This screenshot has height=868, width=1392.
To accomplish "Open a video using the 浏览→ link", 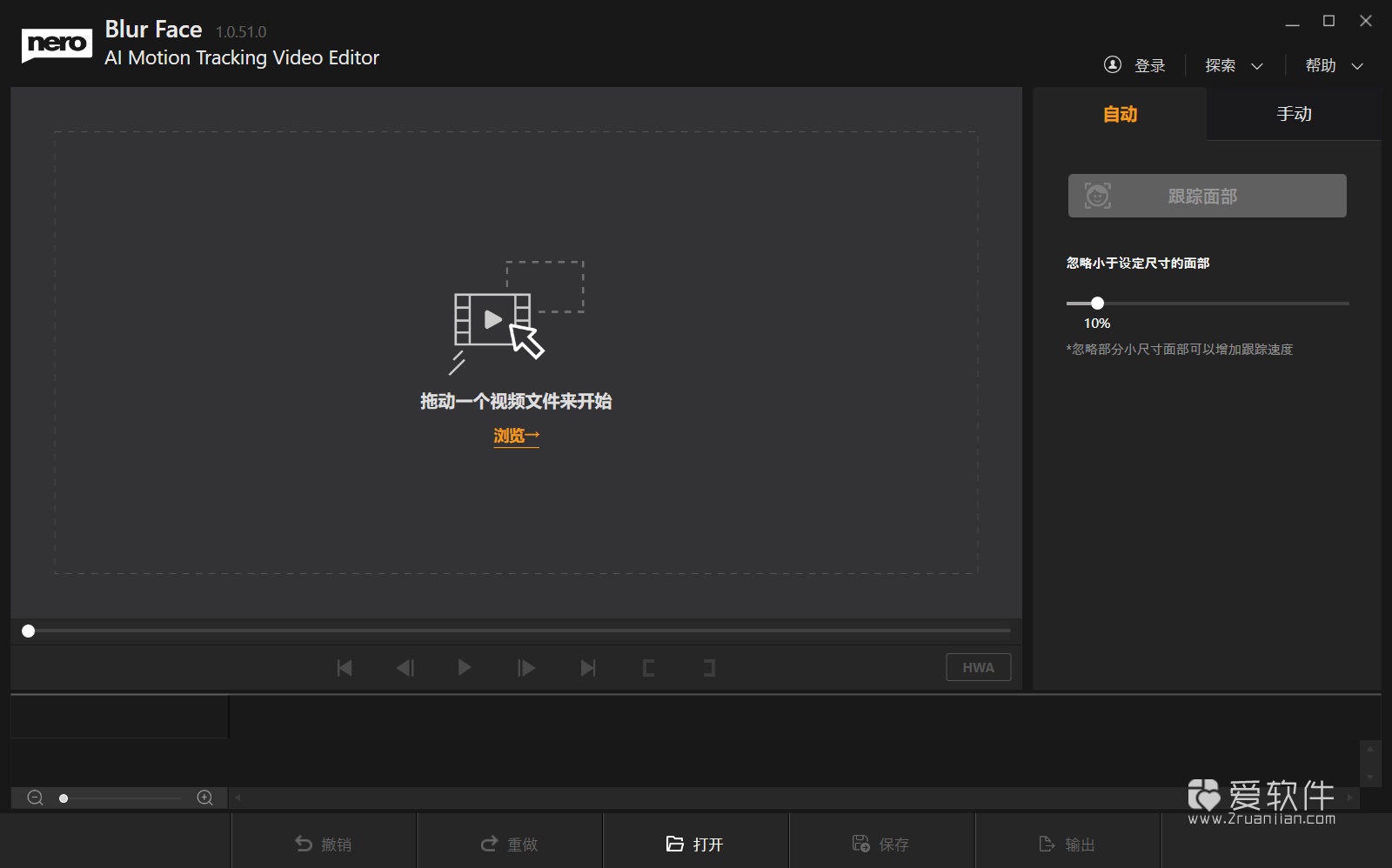I will [516, 435].
